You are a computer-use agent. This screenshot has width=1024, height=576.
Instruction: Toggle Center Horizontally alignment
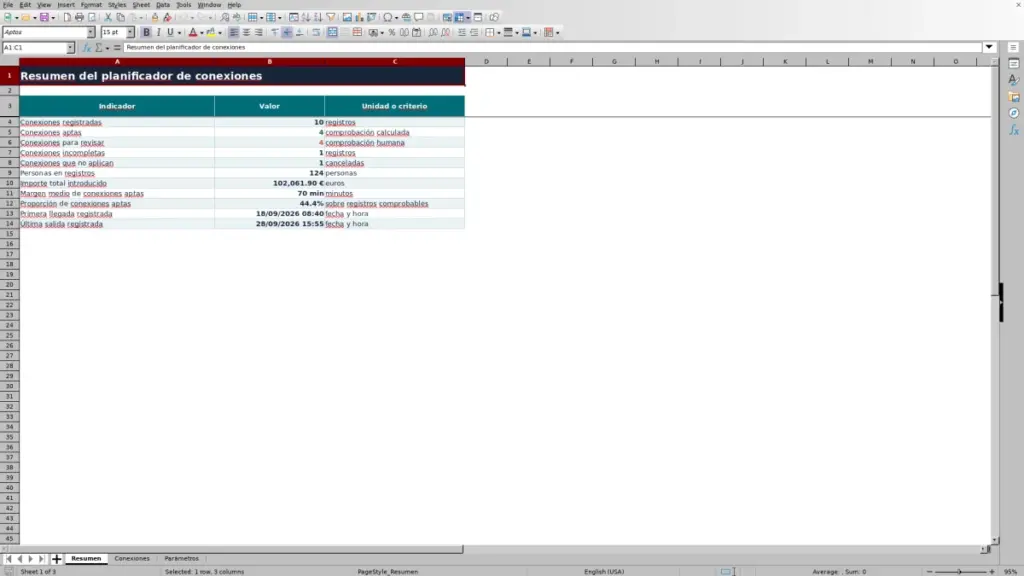point(246,32)
